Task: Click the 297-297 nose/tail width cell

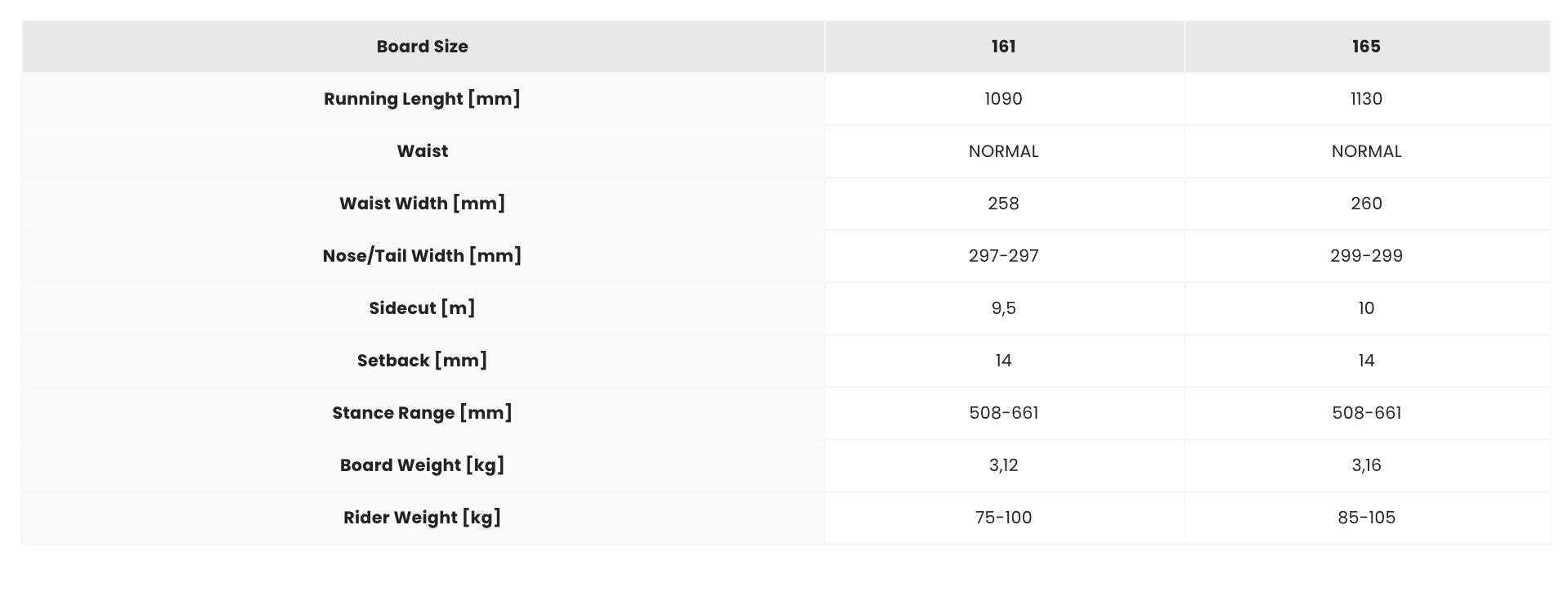Action: click(x=1003, y=256)
